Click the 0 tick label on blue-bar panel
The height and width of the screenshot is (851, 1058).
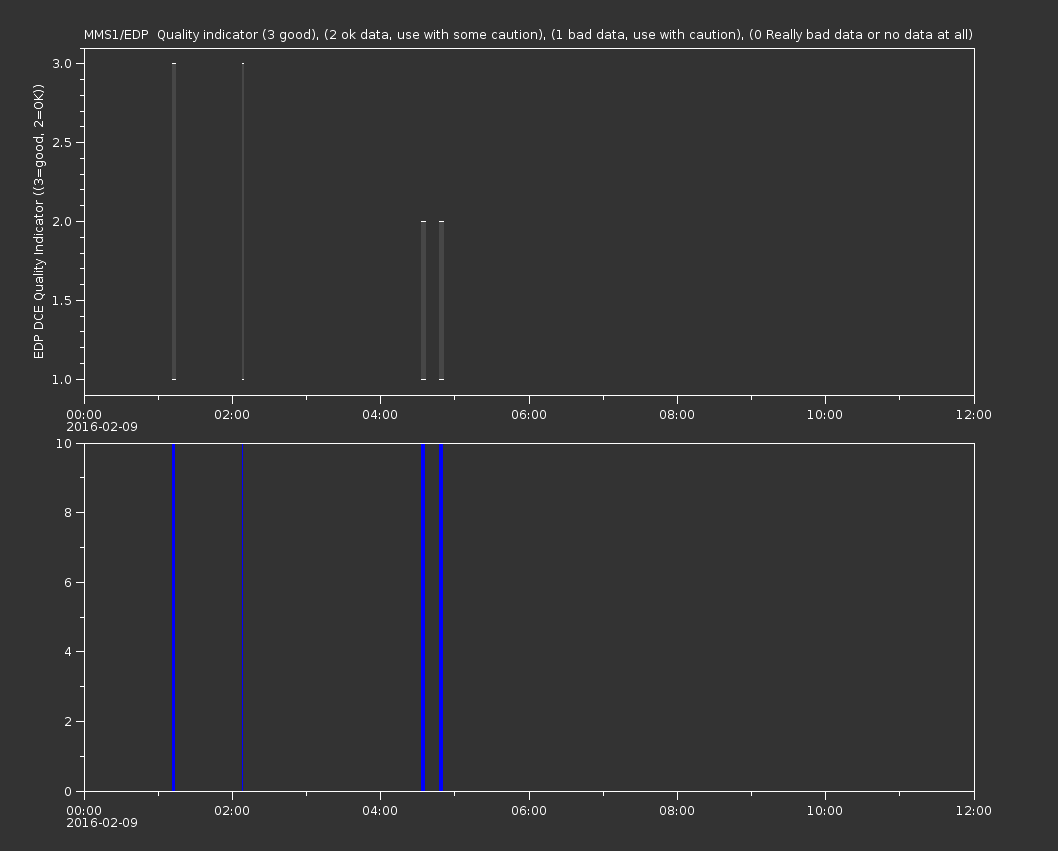(x=68, y=791)
